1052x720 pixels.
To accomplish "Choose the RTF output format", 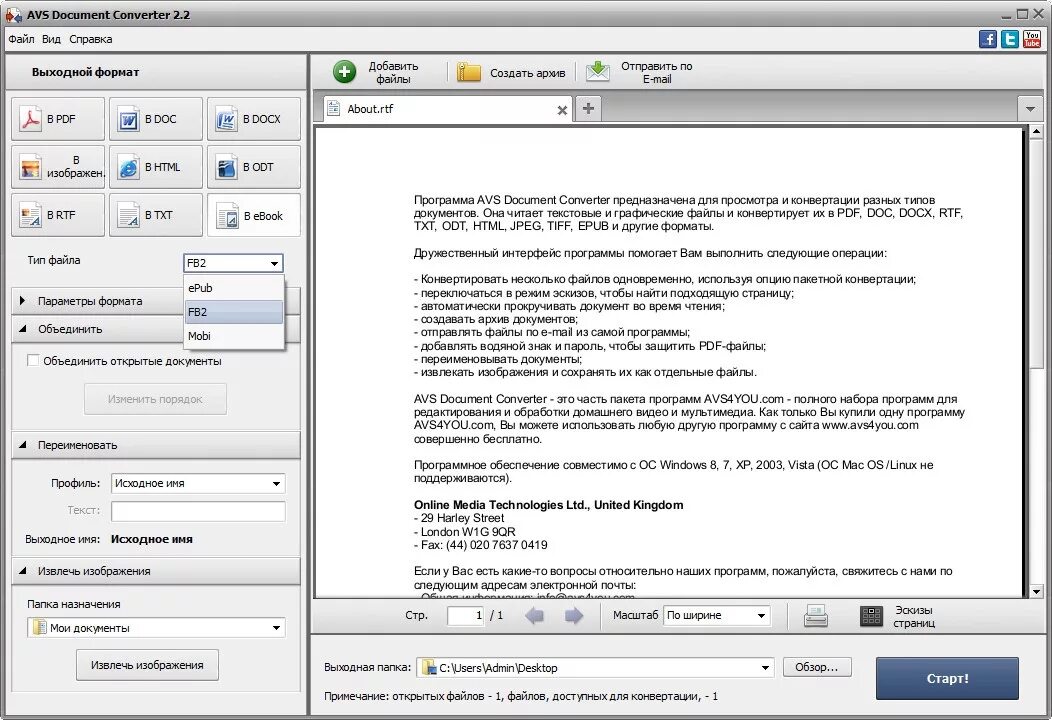I will point(58,215).
